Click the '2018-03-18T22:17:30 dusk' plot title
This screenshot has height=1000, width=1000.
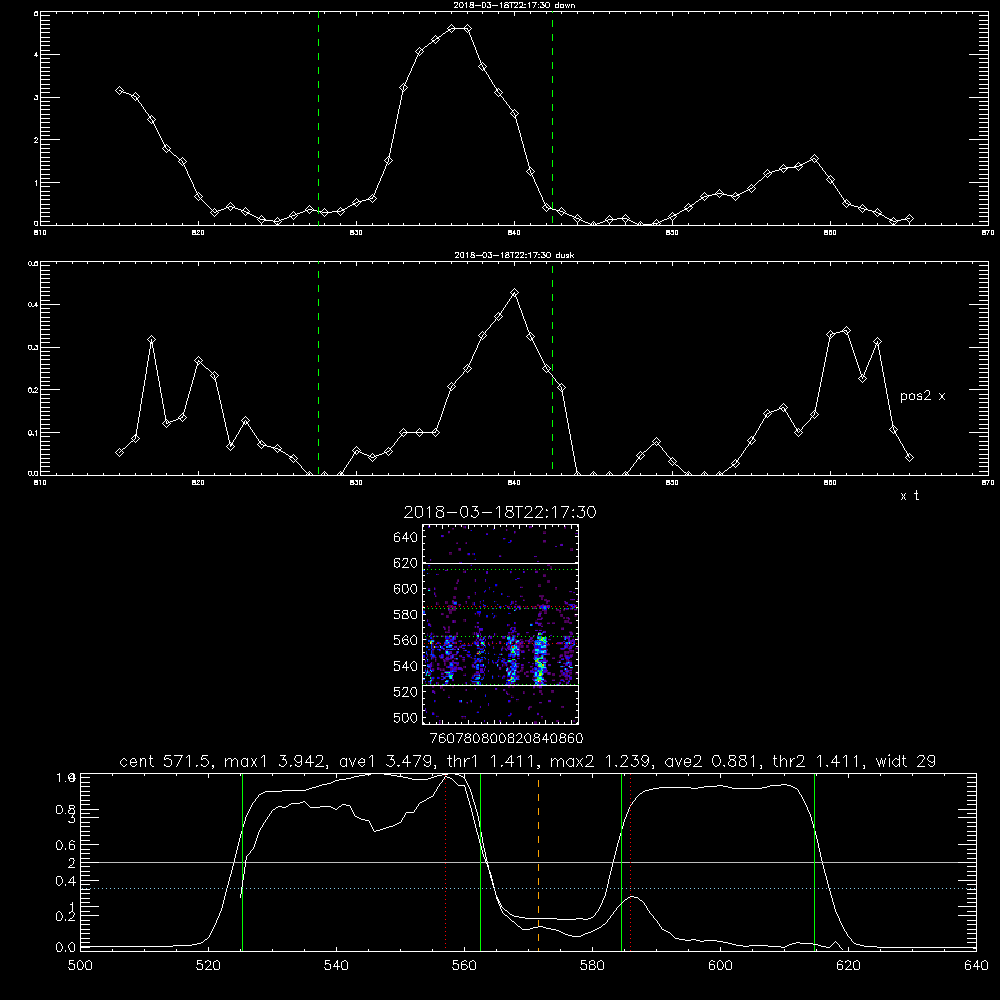514,254
